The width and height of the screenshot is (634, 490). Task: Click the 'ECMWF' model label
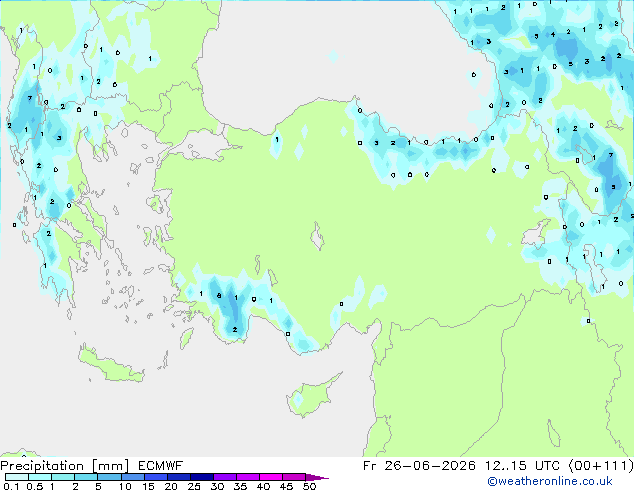[161, 466]
